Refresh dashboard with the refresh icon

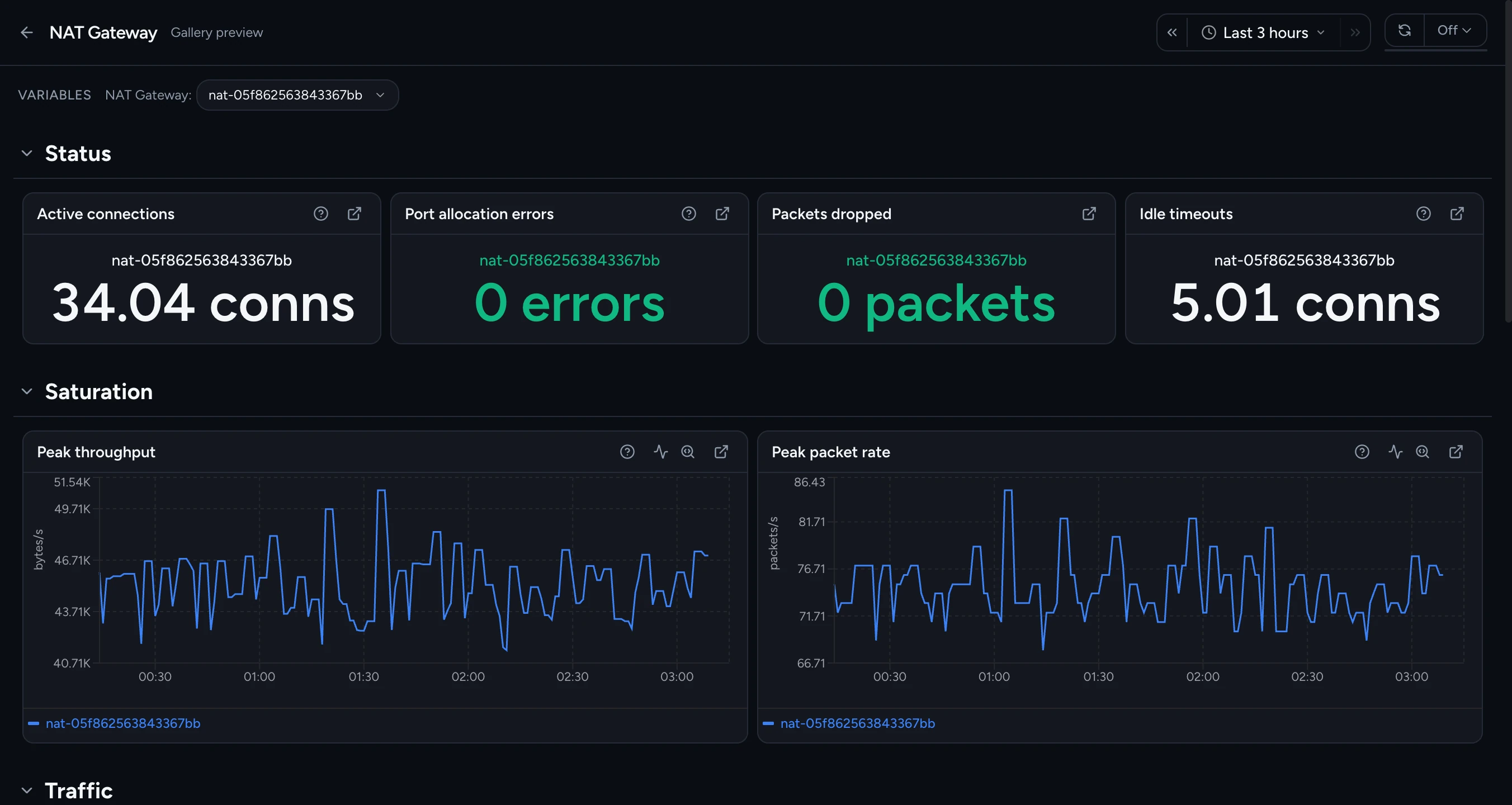point(1405,30)
